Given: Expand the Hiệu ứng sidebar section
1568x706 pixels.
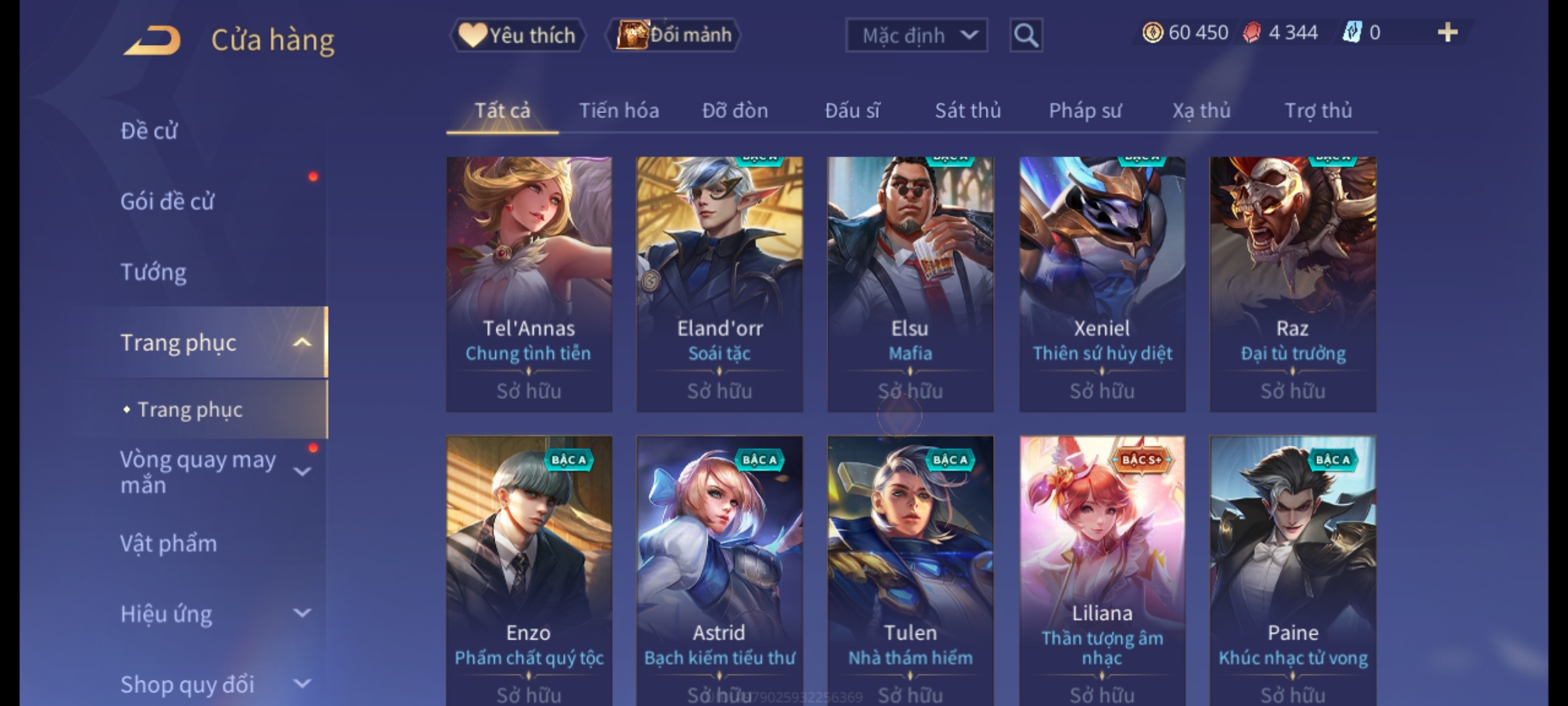Looking at the screenshot, I should coord(302,613).
